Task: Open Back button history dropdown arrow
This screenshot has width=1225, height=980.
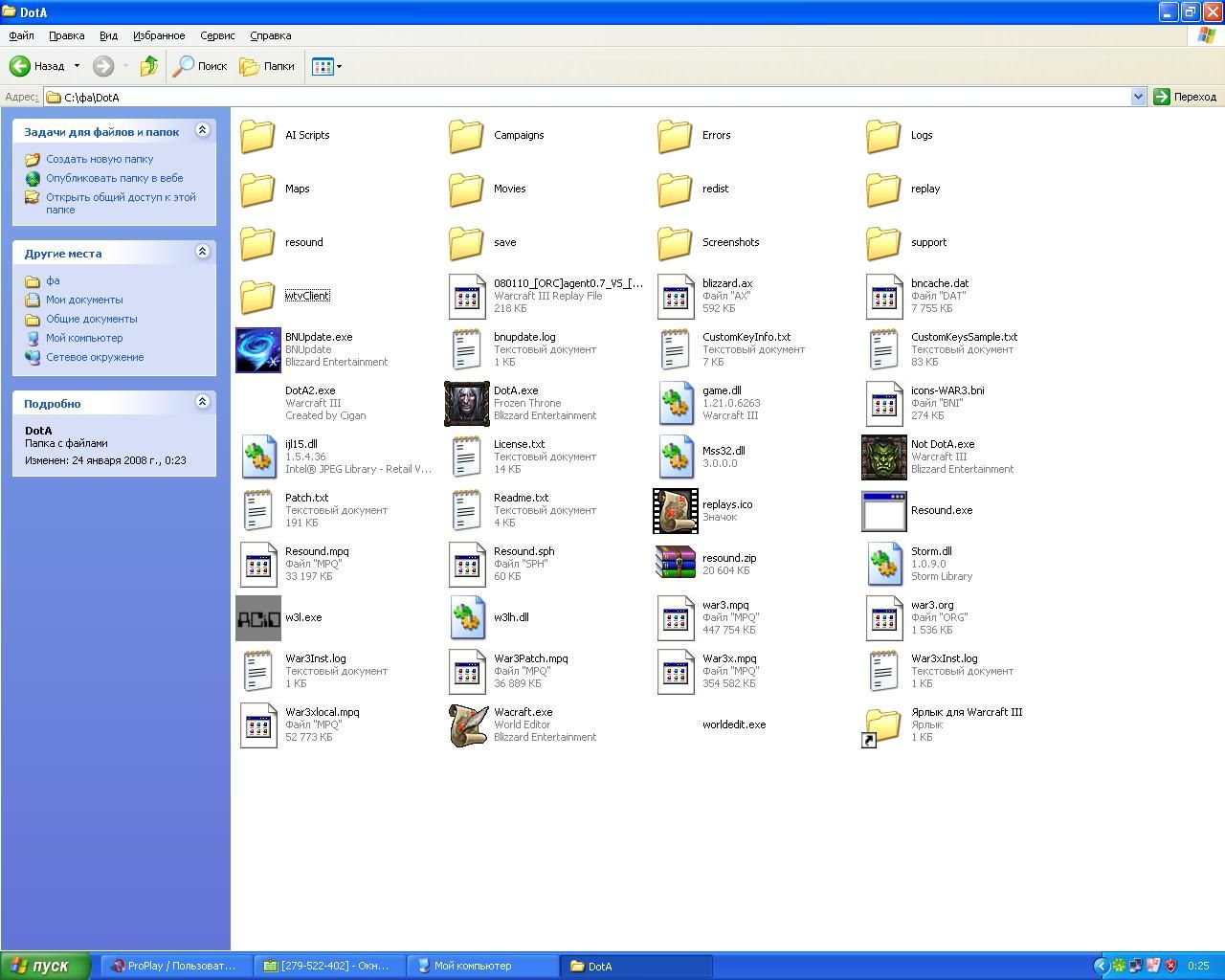Action: click(x=77, y=66)
